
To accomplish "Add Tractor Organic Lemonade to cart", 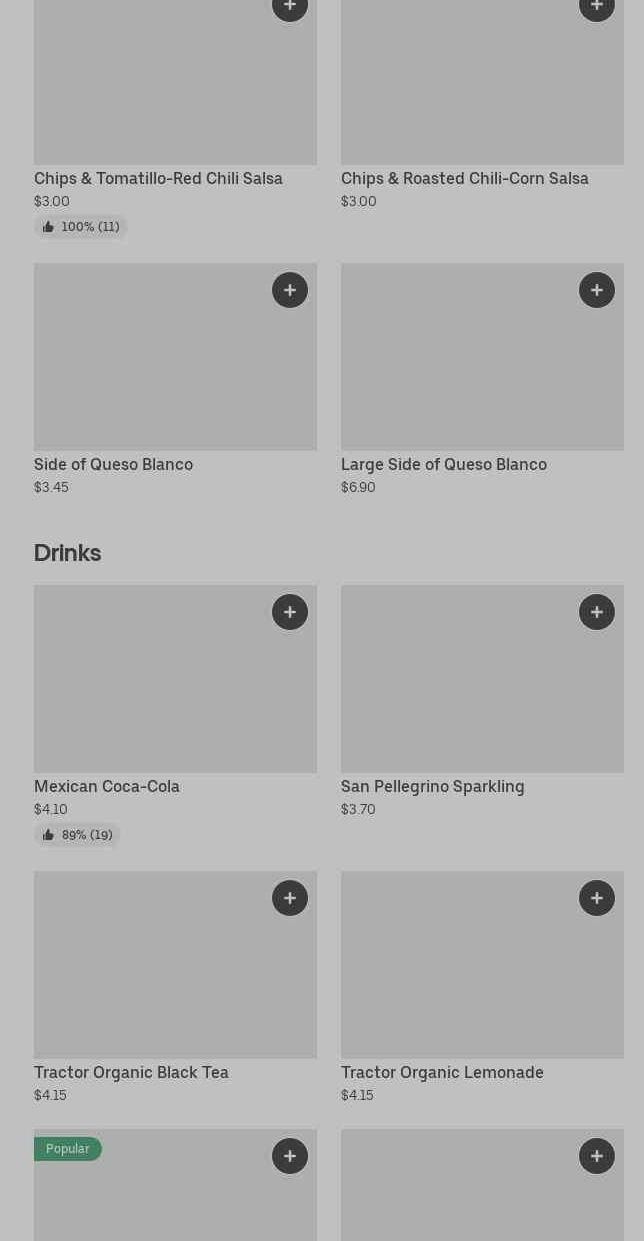I will click(597, 898).
